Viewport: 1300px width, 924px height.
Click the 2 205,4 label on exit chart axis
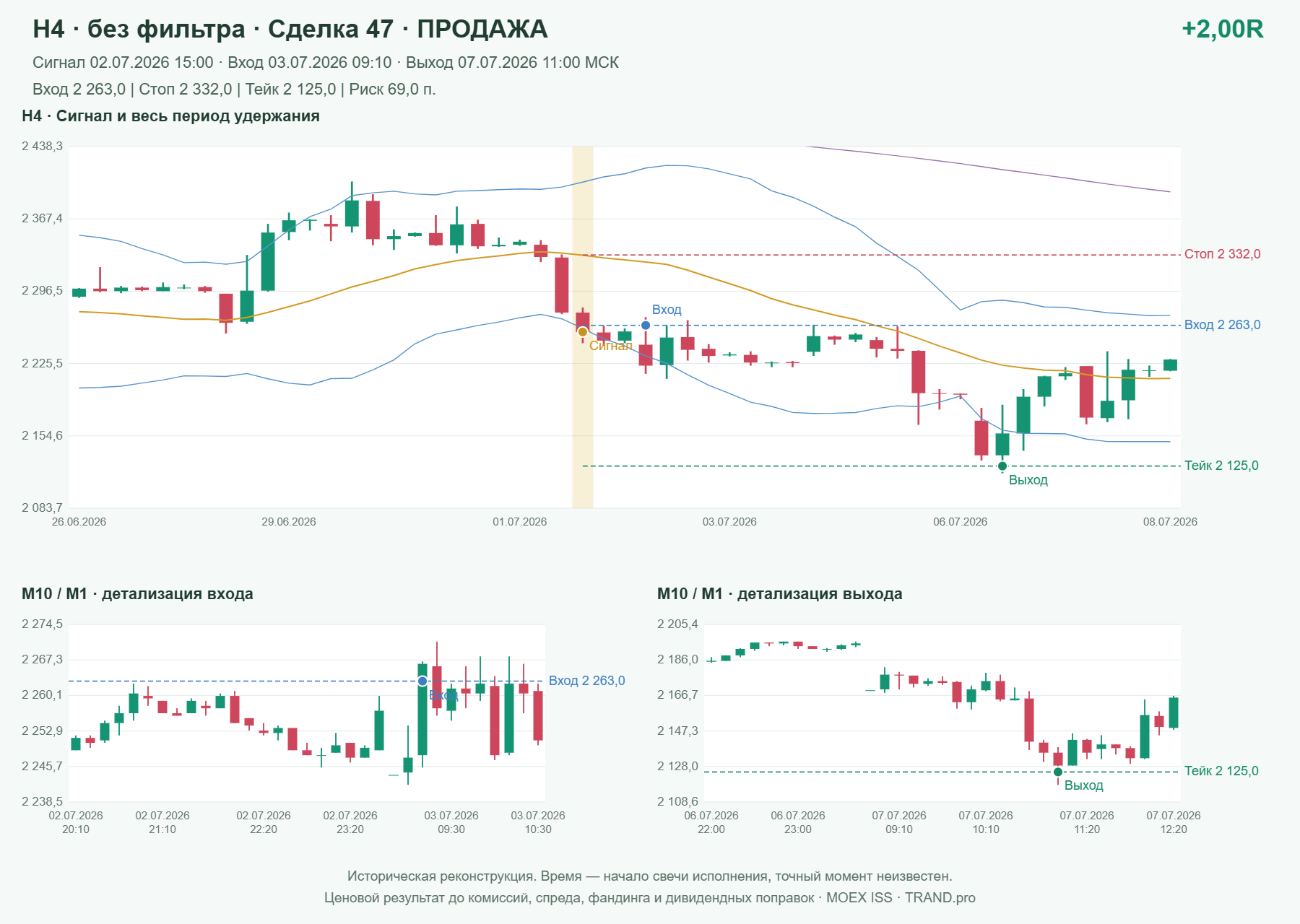pyautogui.click(x=677, y=624)
